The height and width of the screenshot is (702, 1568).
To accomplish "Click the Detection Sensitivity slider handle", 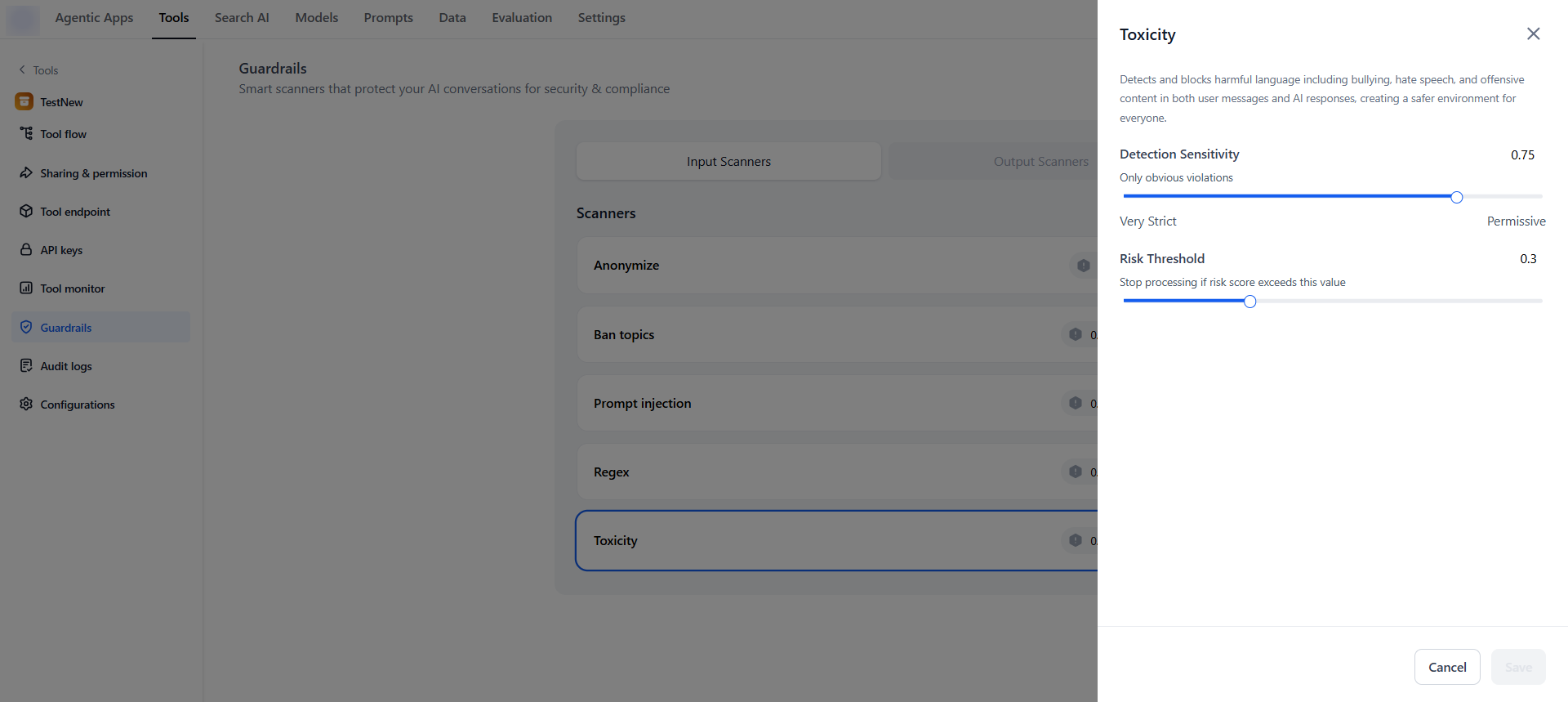I will coord(1456,197).
